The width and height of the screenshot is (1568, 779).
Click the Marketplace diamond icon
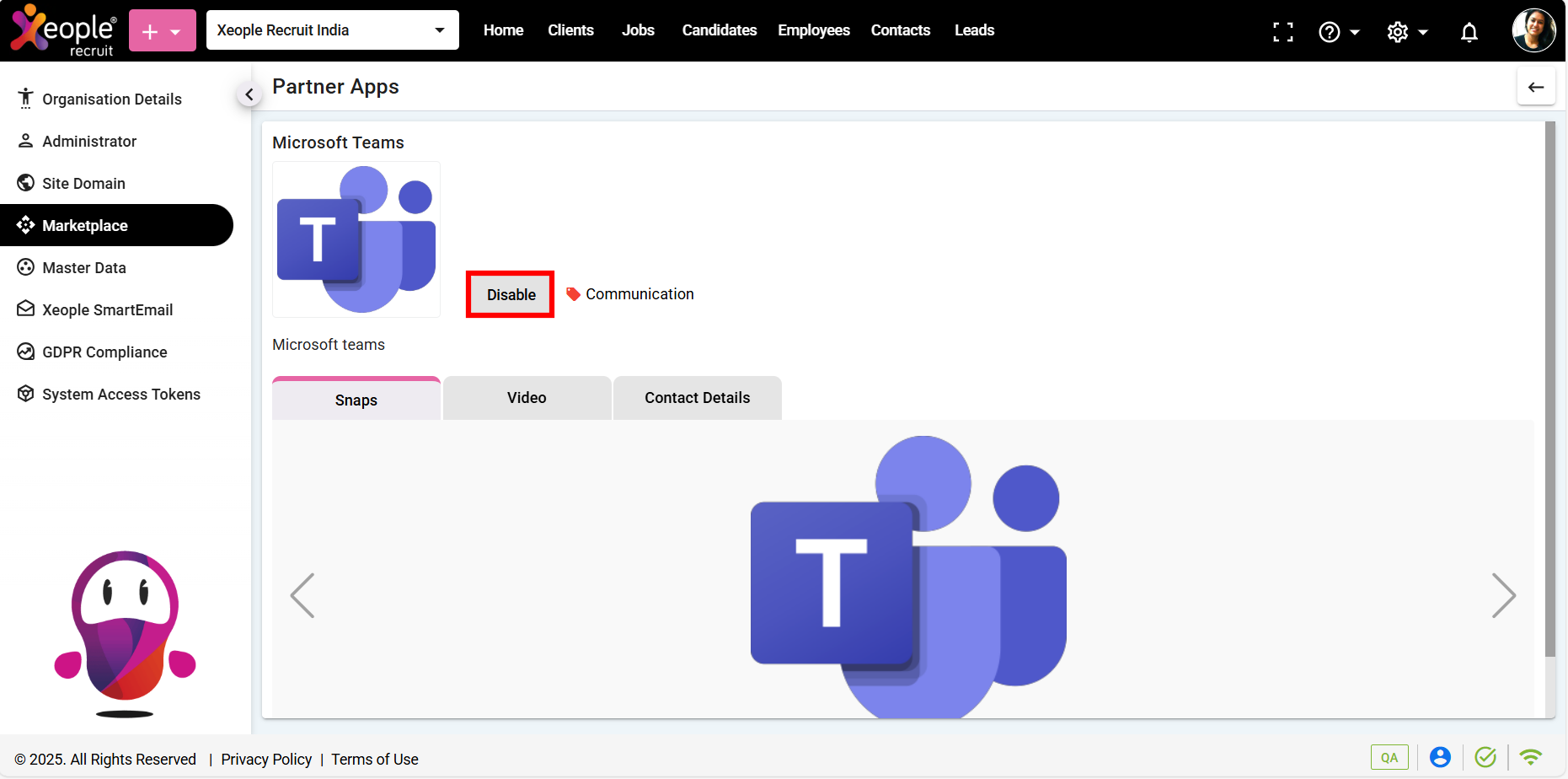pos(25,225)
